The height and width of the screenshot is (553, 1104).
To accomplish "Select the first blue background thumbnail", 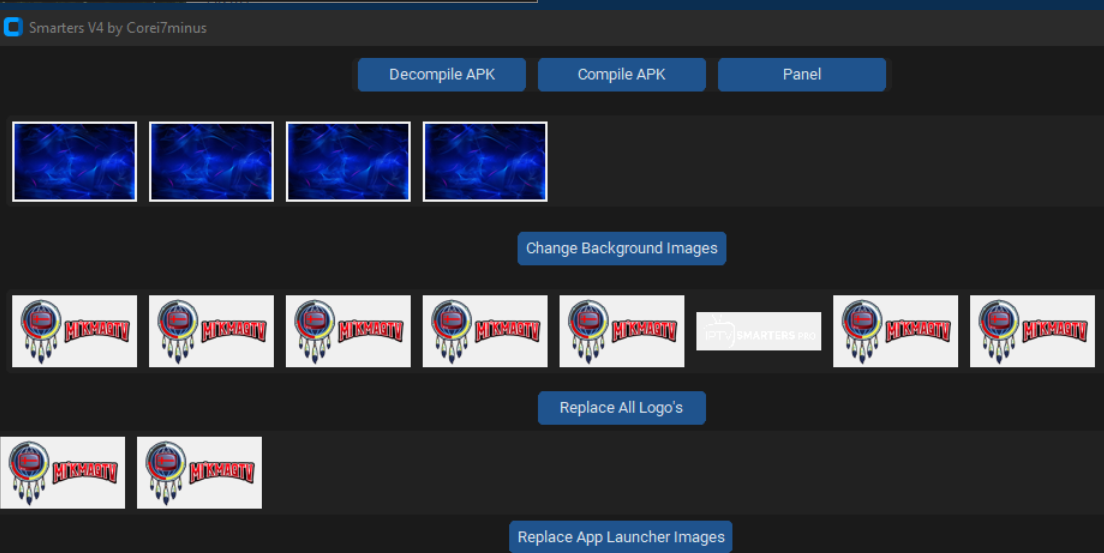I will coord(75,162).
